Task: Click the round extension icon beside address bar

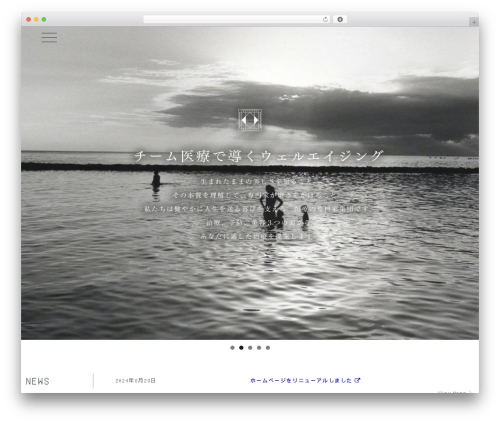Action: click(x=340, y=20)
